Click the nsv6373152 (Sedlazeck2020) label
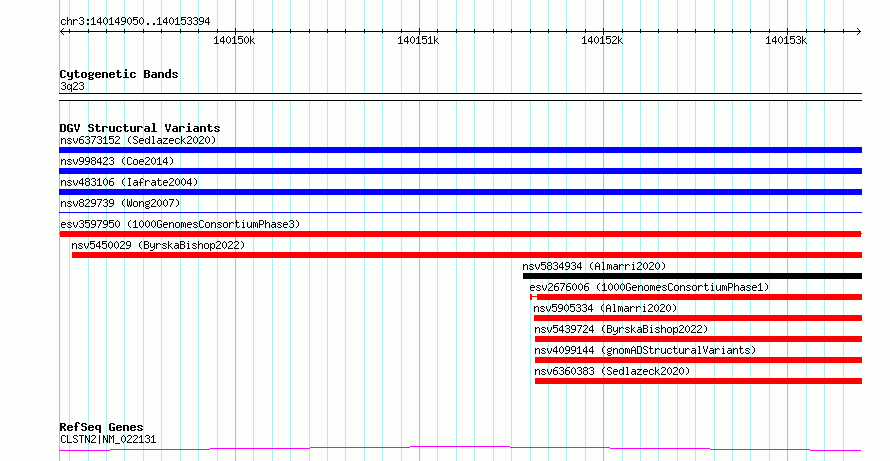This screenshot has height=461, width=890. [138, 140]
